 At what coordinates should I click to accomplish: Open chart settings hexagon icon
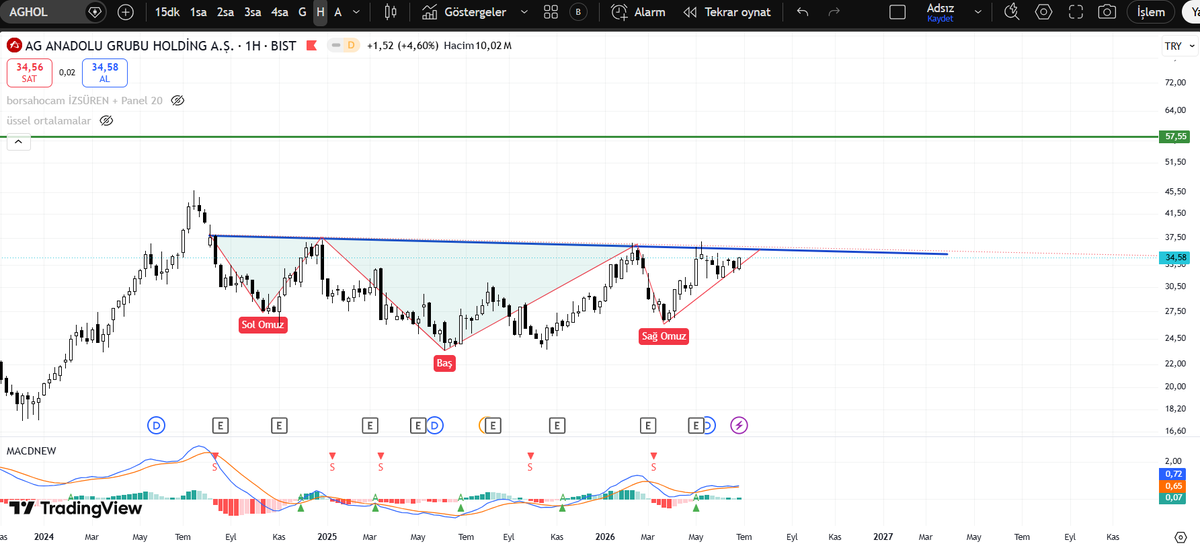point(1044,12)
